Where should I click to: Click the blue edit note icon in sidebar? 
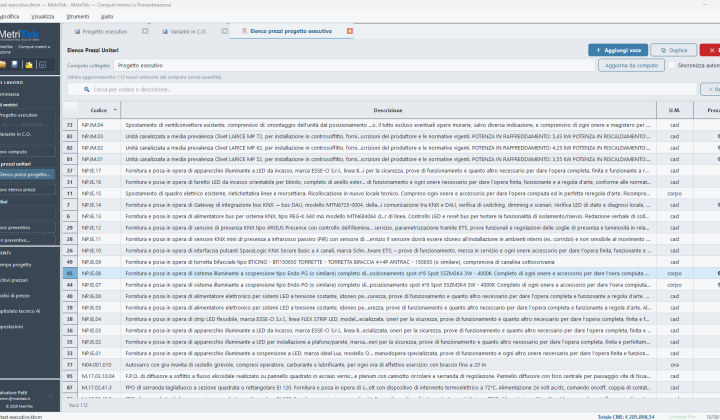43,65
